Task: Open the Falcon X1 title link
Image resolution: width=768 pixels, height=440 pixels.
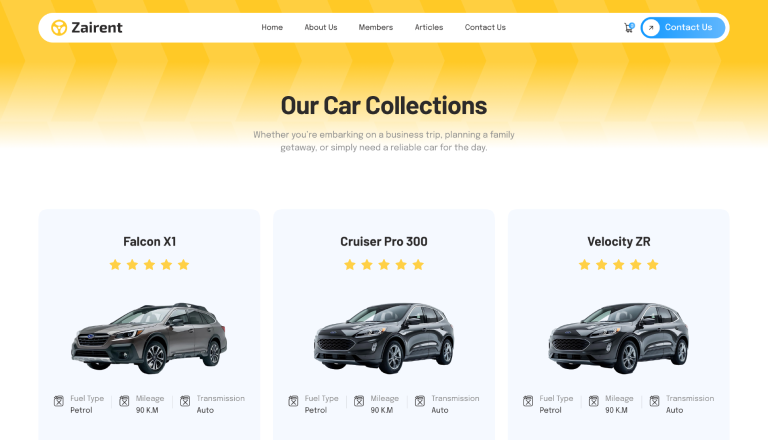Action: 149,242
